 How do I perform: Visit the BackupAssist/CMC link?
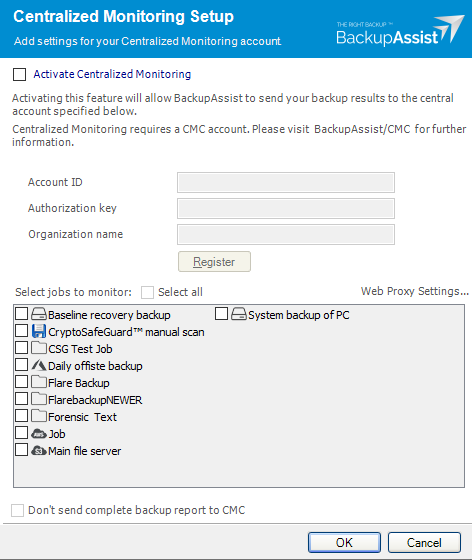click(x=362, y=129)
